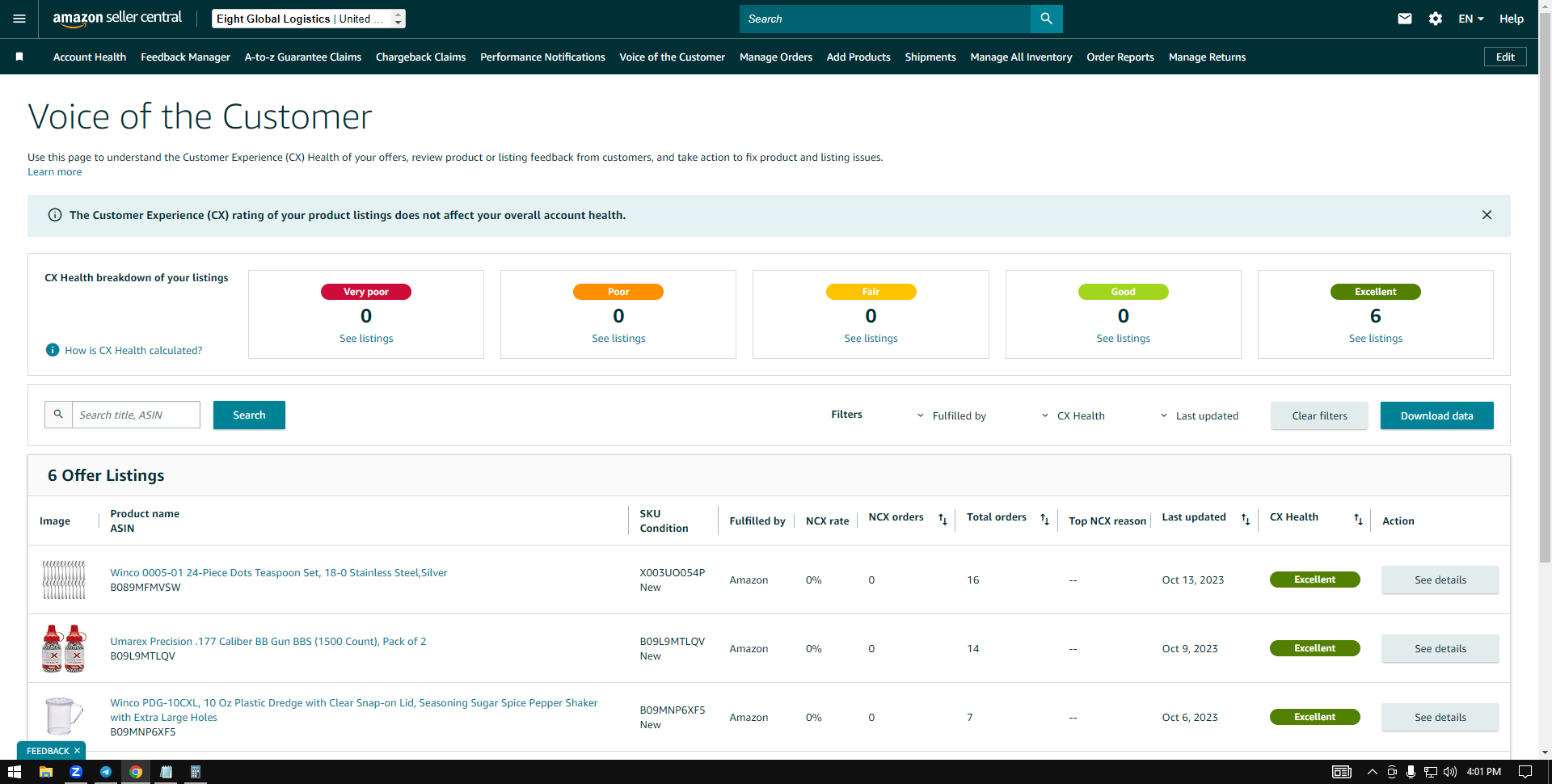Screen dimensions: 1552x784
Task: Click the teal Search button
Action: coord(249,415)
